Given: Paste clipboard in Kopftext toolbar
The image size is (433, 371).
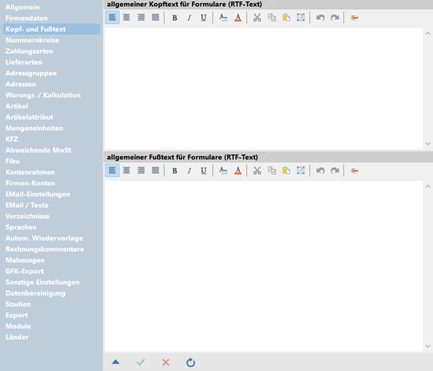Looking at the screenshot, I should (286, 18).
